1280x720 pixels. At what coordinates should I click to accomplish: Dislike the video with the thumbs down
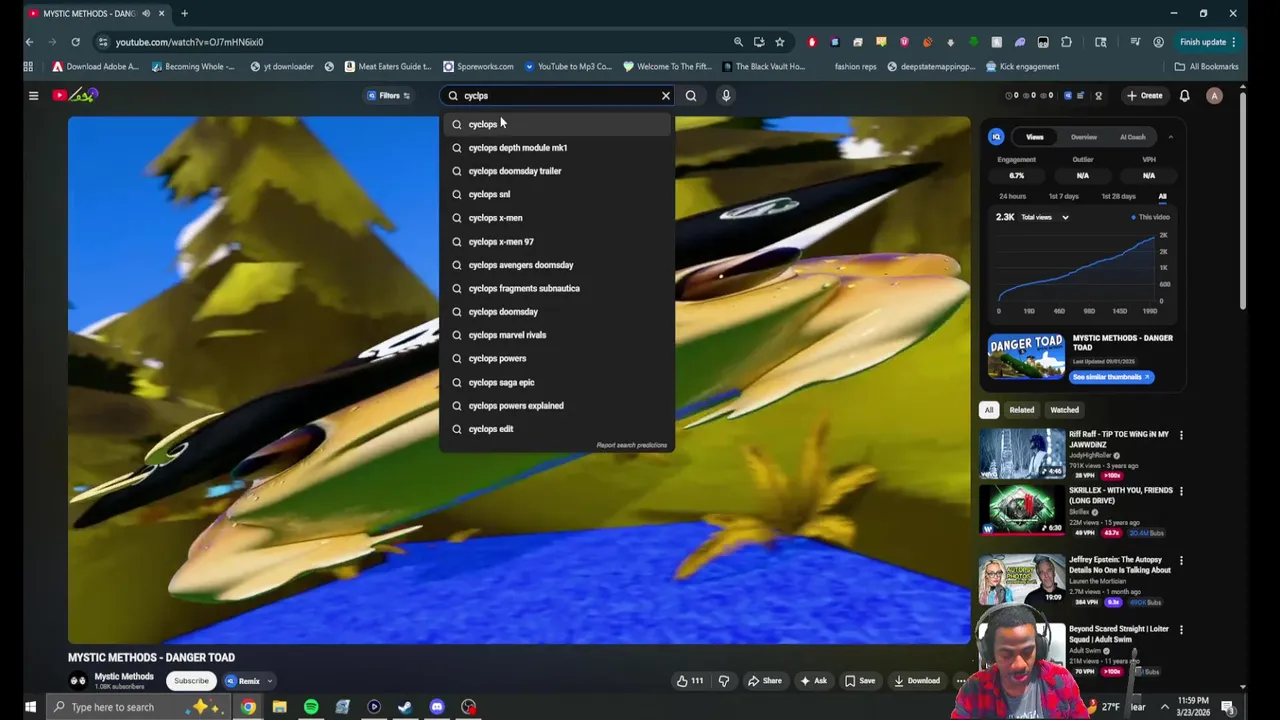pos(724,681)
